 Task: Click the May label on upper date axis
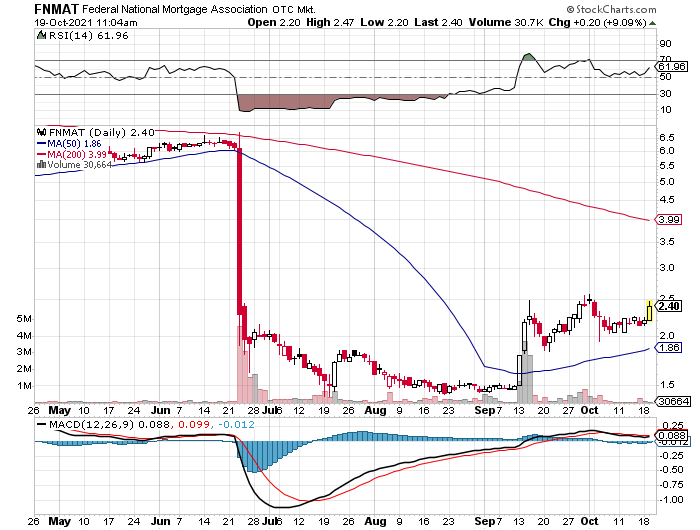[x=59, y=410]
